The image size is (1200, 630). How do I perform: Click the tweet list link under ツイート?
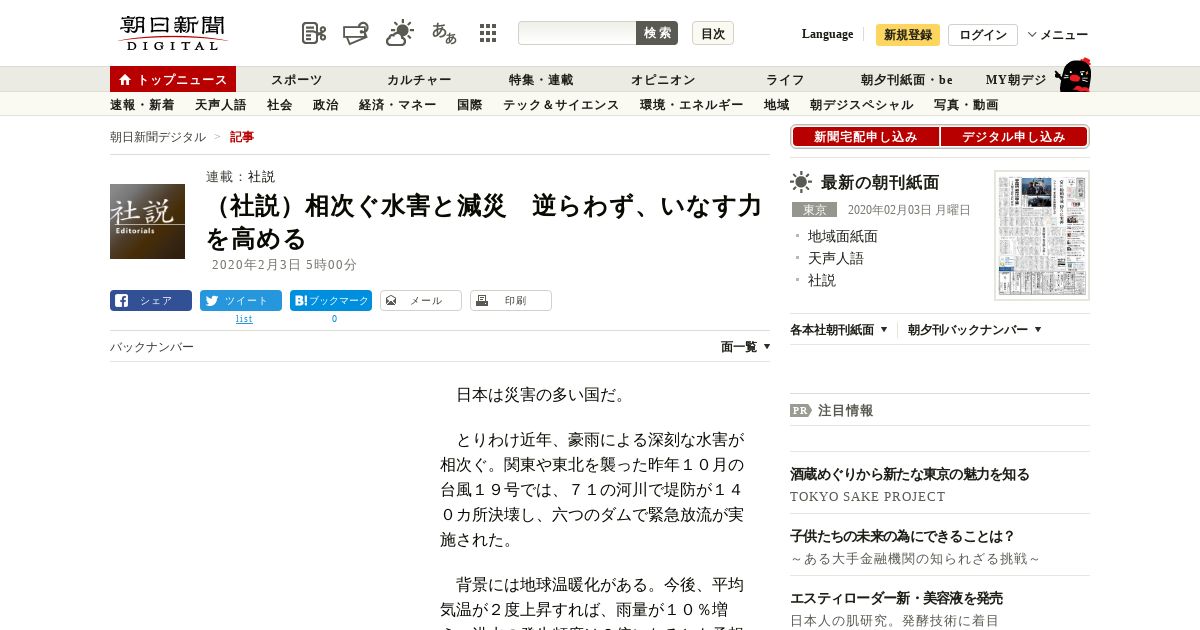[244, 319]
